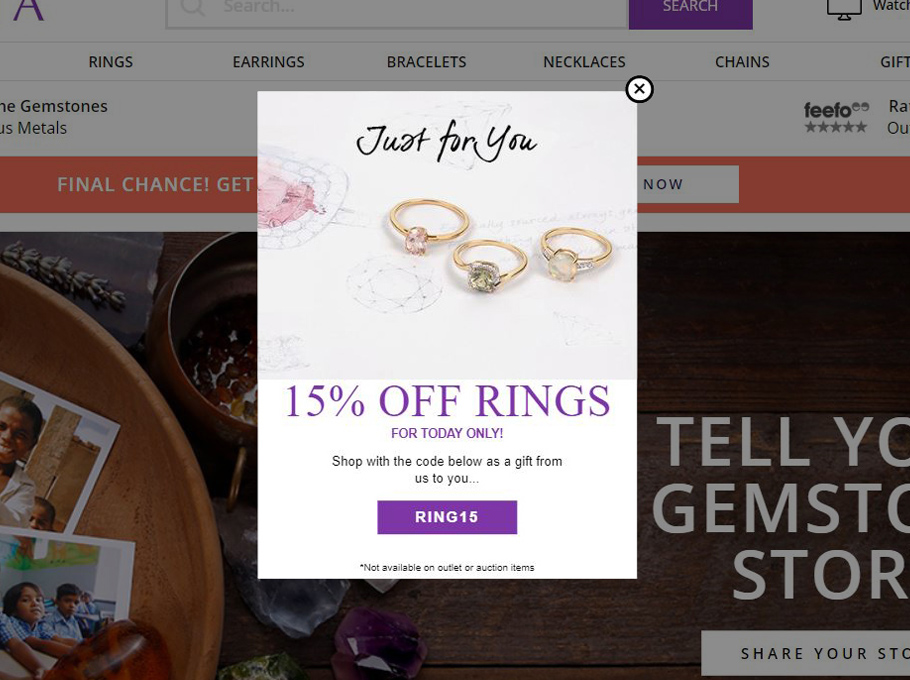Screen dimensions: 910x680
Task: Click the three rings promo image
Action: pos(447,235)
